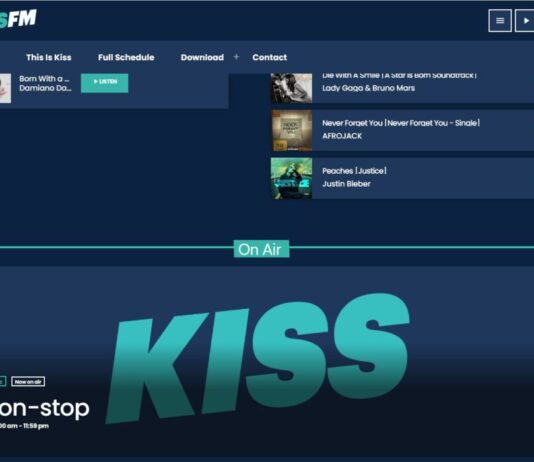534x462 pixels.
Task: Open Never Forget You album thumbnail
Action: coord(292,130)
